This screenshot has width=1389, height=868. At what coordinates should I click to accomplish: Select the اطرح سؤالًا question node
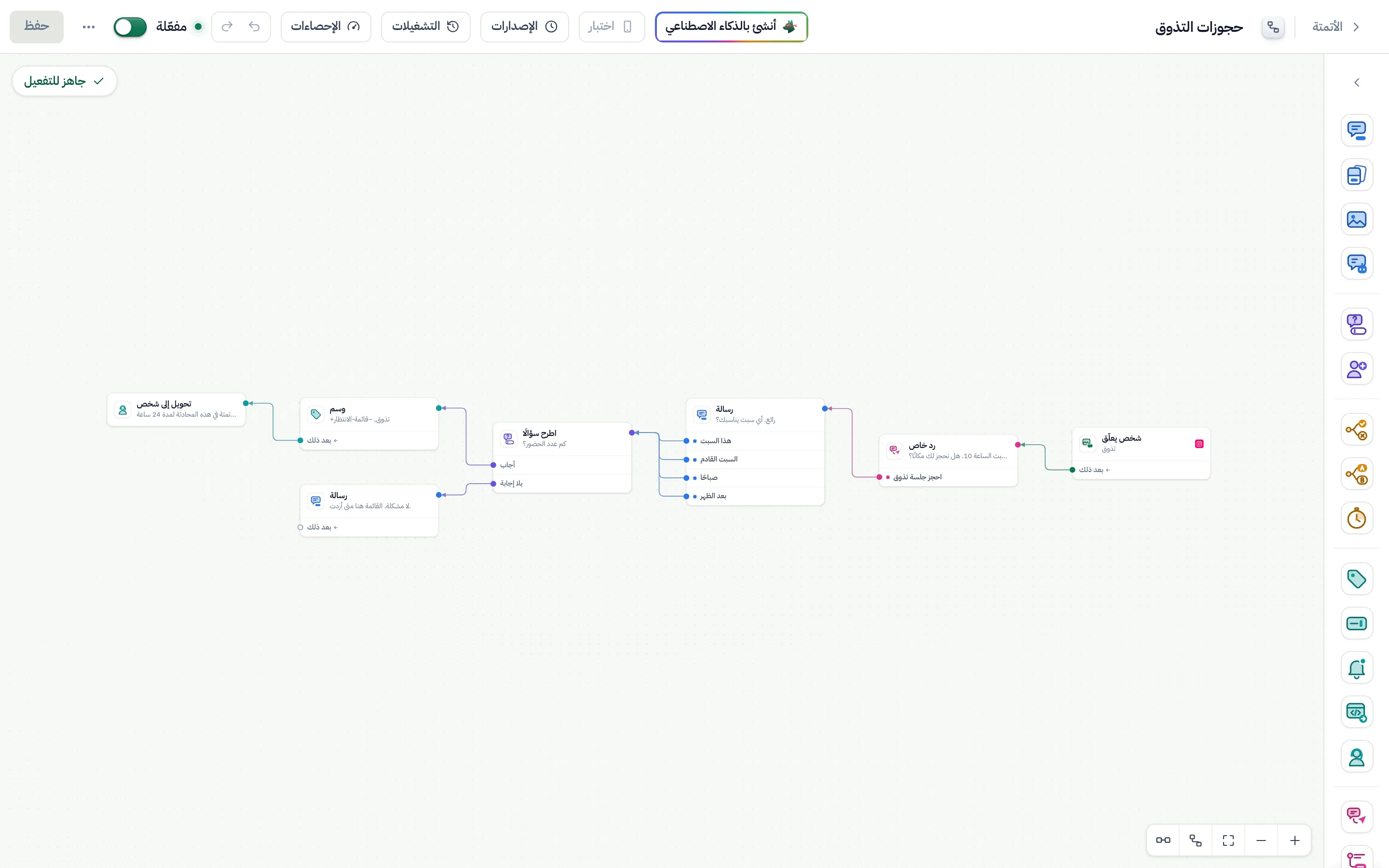pos(562,458)
